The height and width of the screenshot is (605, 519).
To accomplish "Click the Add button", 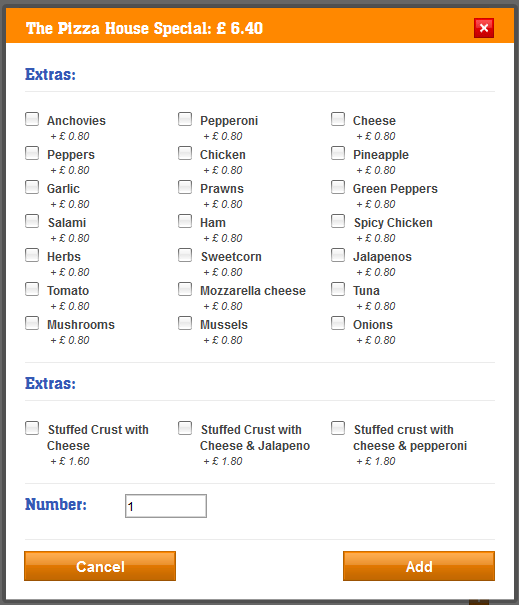I will (x=419, y=566).
